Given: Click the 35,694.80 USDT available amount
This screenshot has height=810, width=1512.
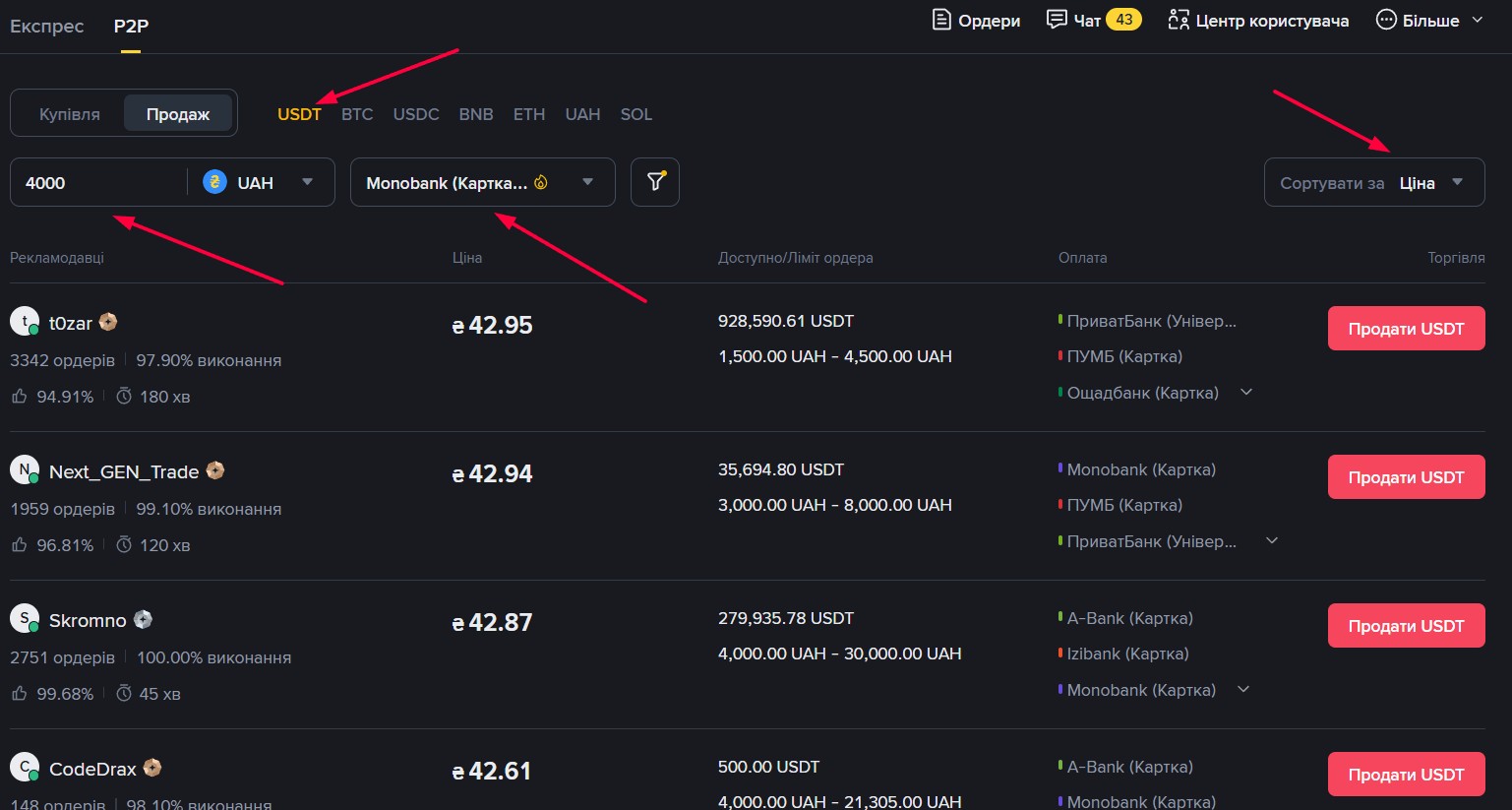Looking at the screenshot, I should [x=781, y=469].
